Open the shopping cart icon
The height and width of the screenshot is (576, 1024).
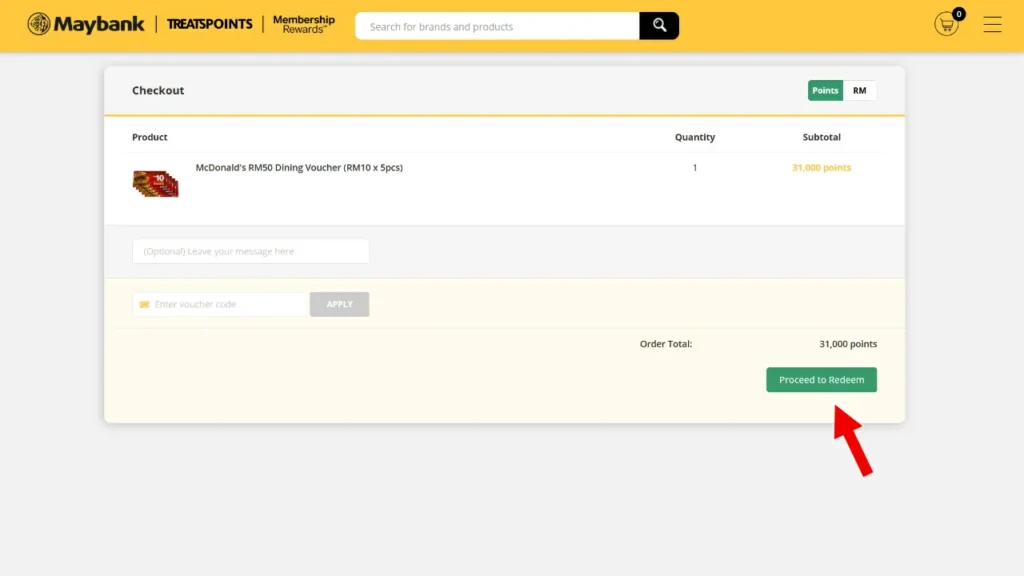(946, 25)
